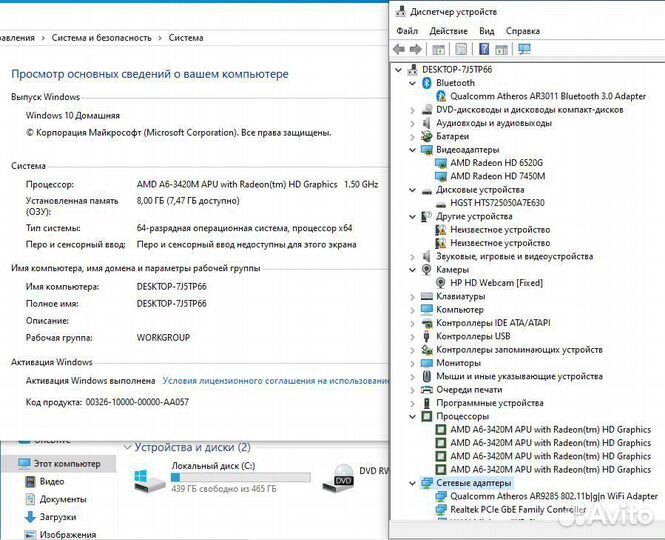The width and height of the screenshot is (665, 540).
Task: Select Этот компьютер in Explorer sidebar
Action: [59, 464]
